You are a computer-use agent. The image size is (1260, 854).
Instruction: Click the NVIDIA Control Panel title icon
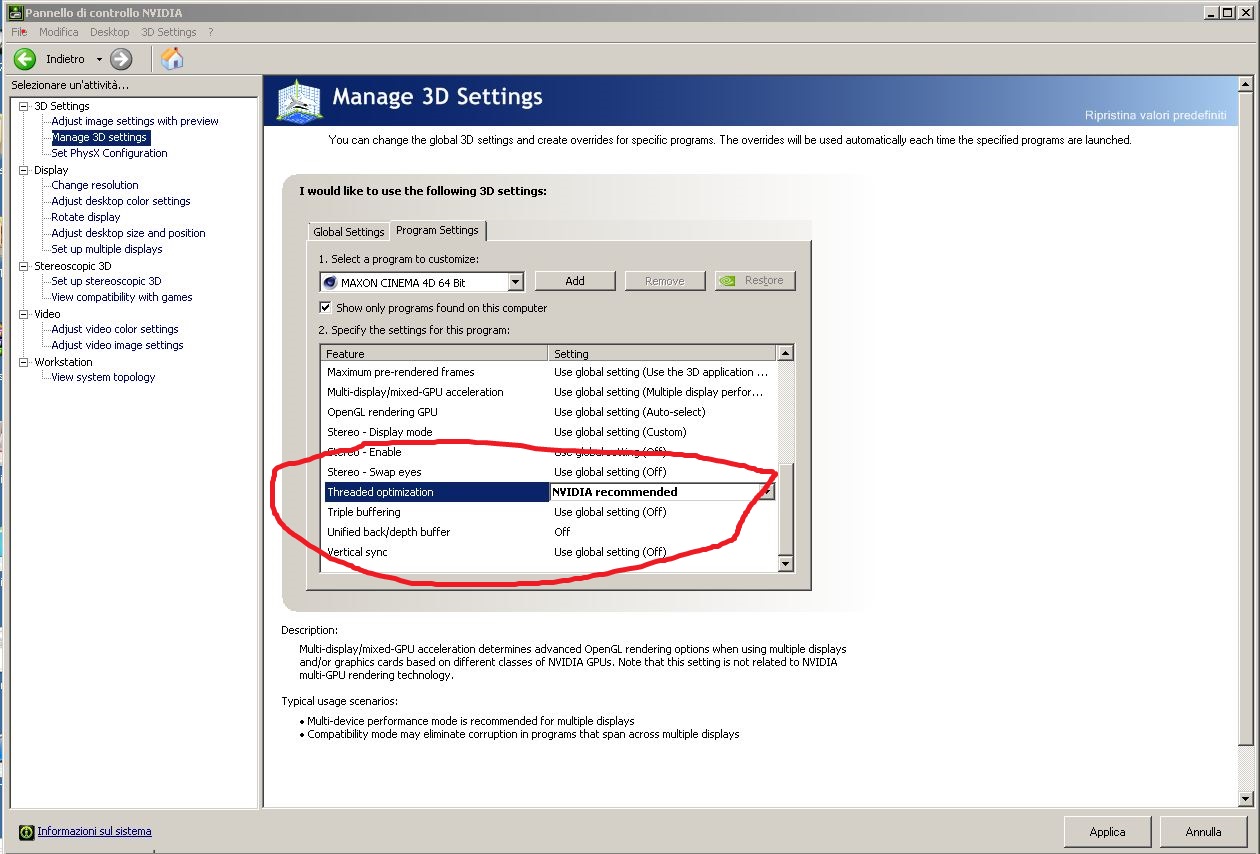click(13, 12)
